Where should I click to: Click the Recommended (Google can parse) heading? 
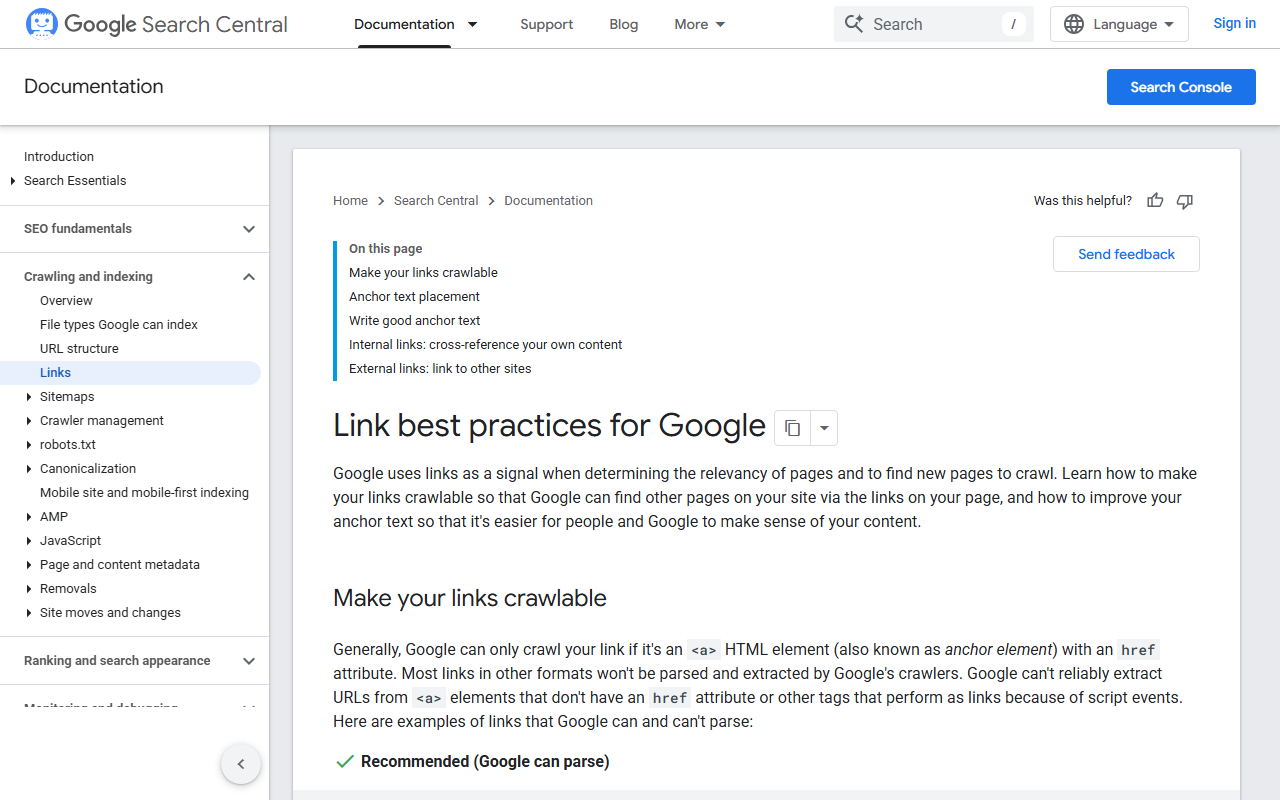point(485,762)
